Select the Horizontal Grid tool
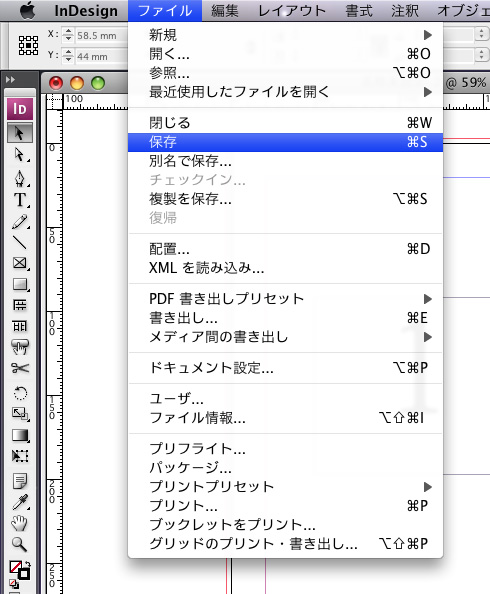Image resolution: width=490 pixels, height=594 pixels. (19, 305)
